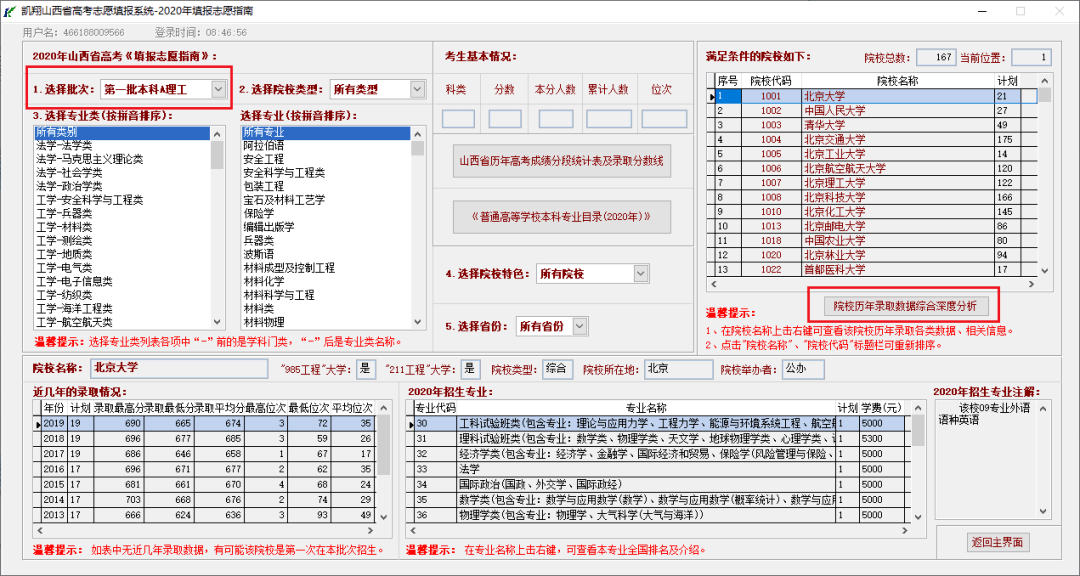Click the 院校所在地 field showing 北京
1080x576 pixels.
678,369
